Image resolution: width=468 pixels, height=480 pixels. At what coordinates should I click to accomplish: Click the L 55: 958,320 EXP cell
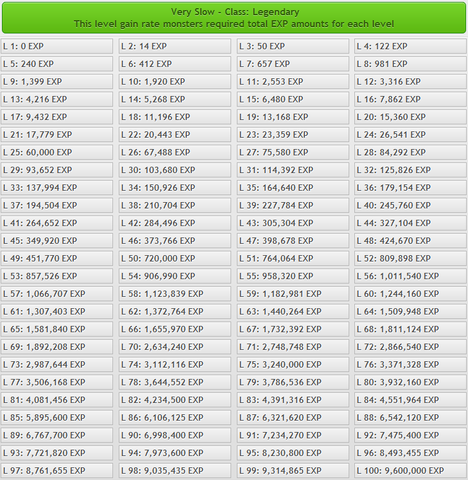pos(293,276)
